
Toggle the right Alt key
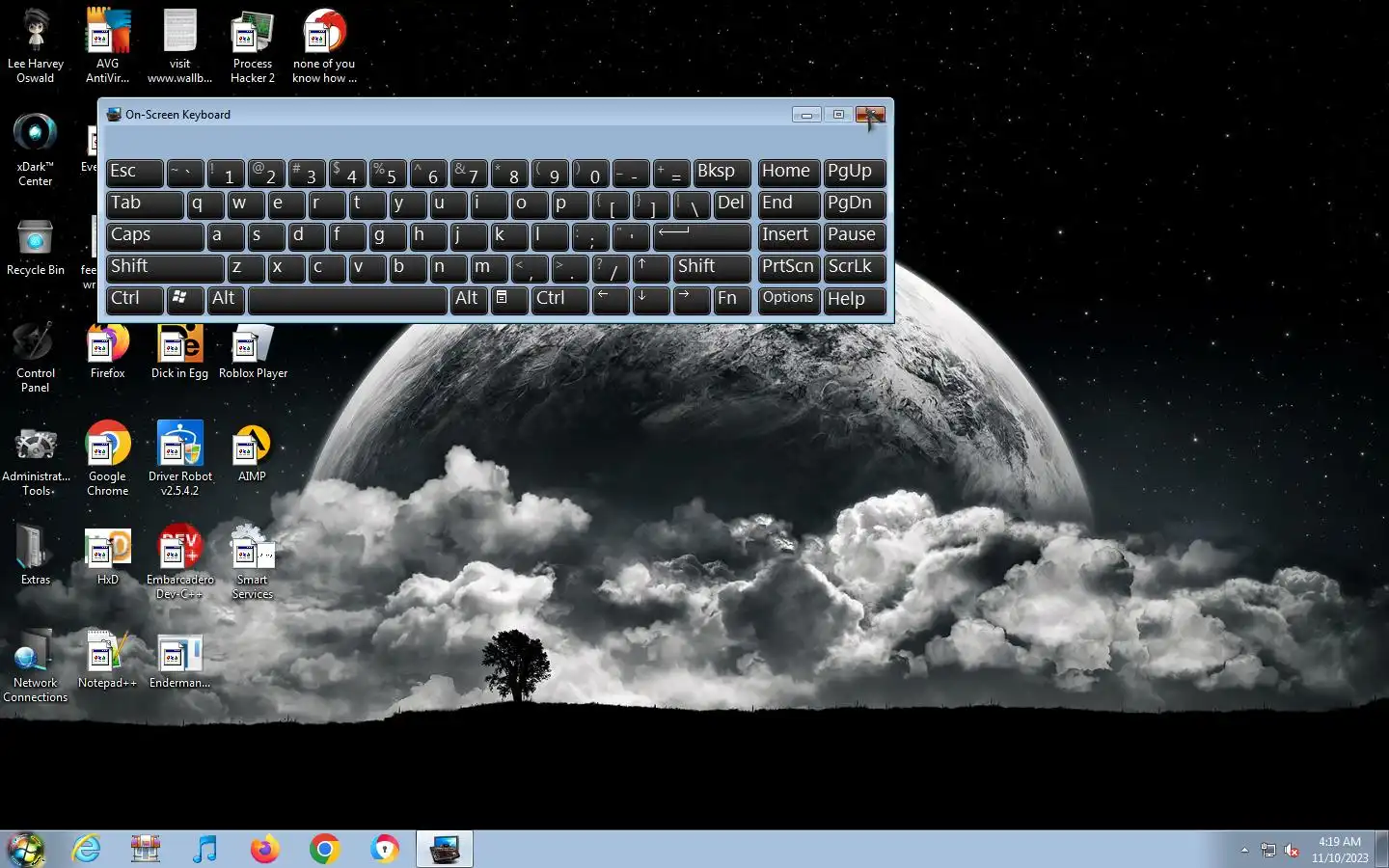469,299
